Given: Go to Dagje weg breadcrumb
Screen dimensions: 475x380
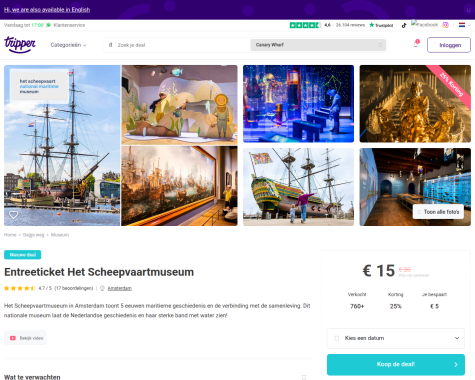Looking at the screenshot, I should (x=33, y=235).
